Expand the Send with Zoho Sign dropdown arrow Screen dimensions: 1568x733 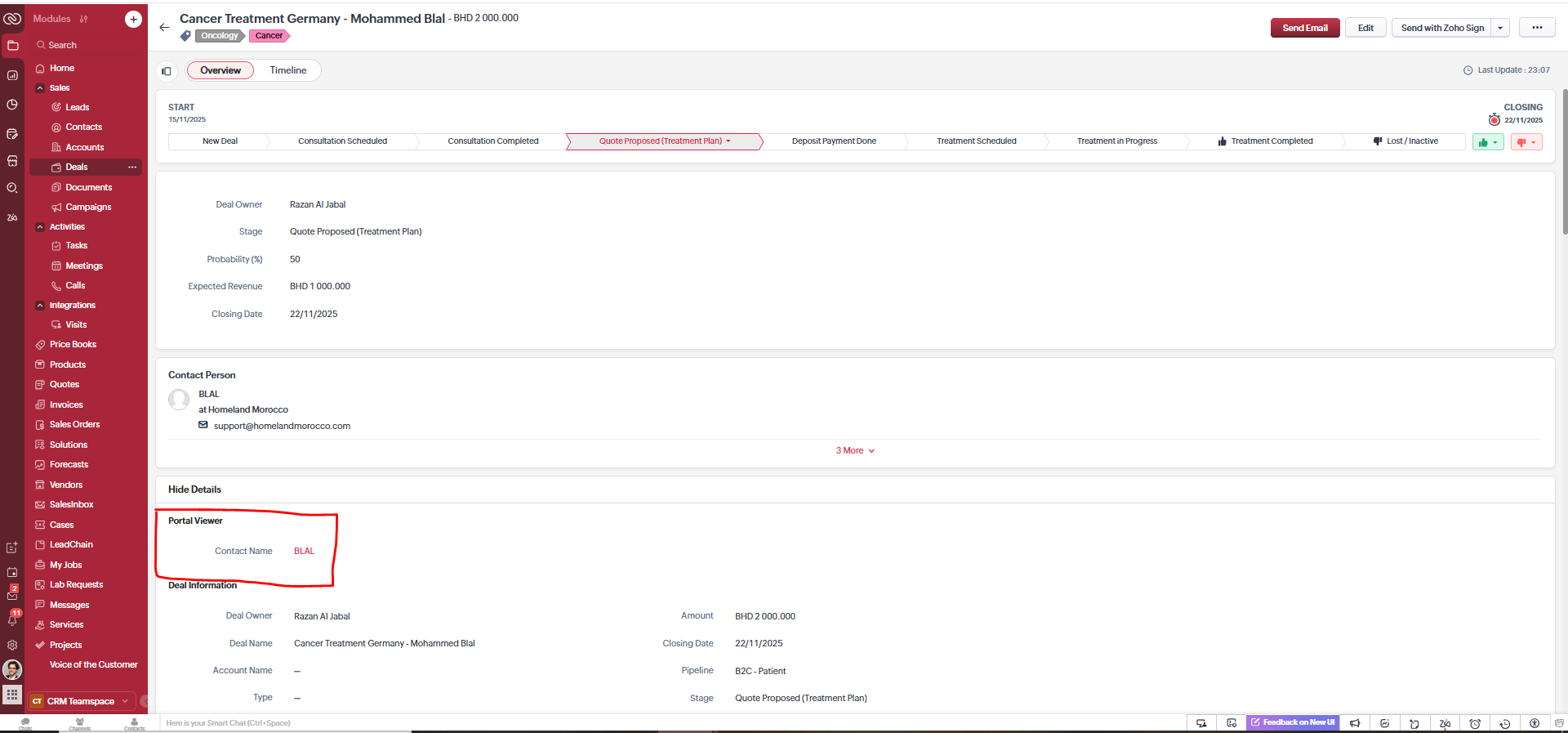pyautogui.click(x=1500, y=28)
